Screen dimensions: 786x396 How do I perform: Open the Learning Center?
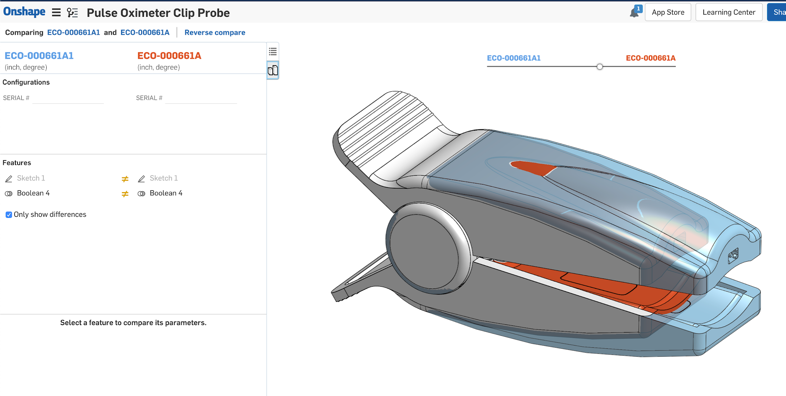point(729,12)
